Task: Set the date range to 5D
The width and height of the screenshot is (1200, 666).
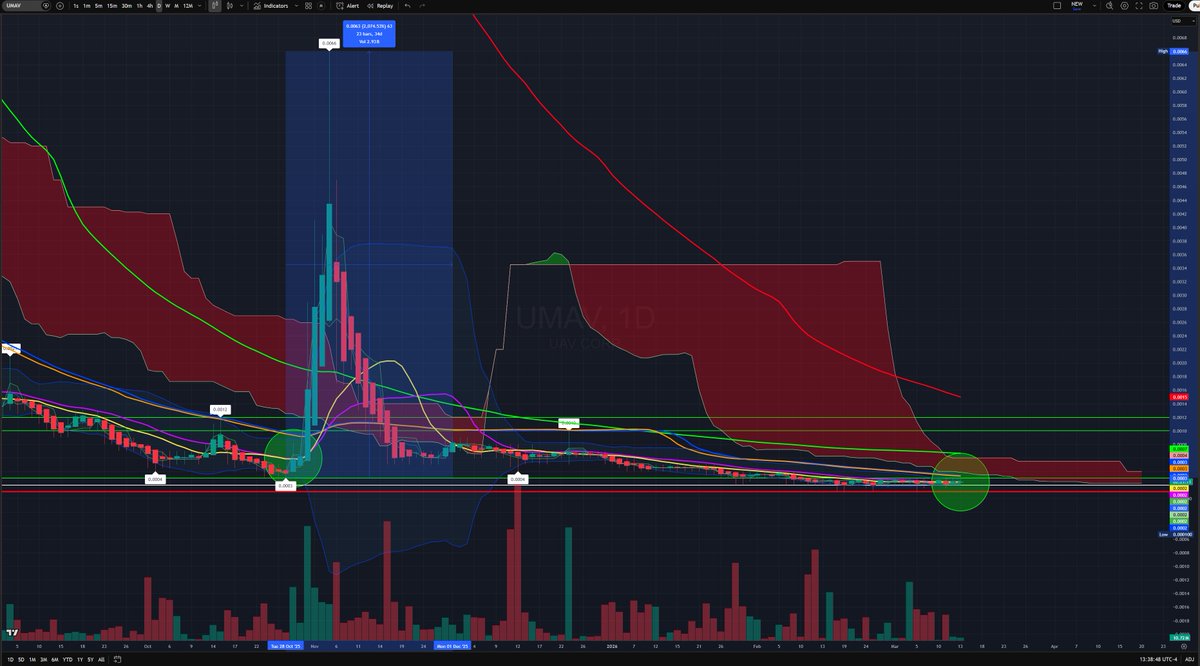Action: pos(21,660)
